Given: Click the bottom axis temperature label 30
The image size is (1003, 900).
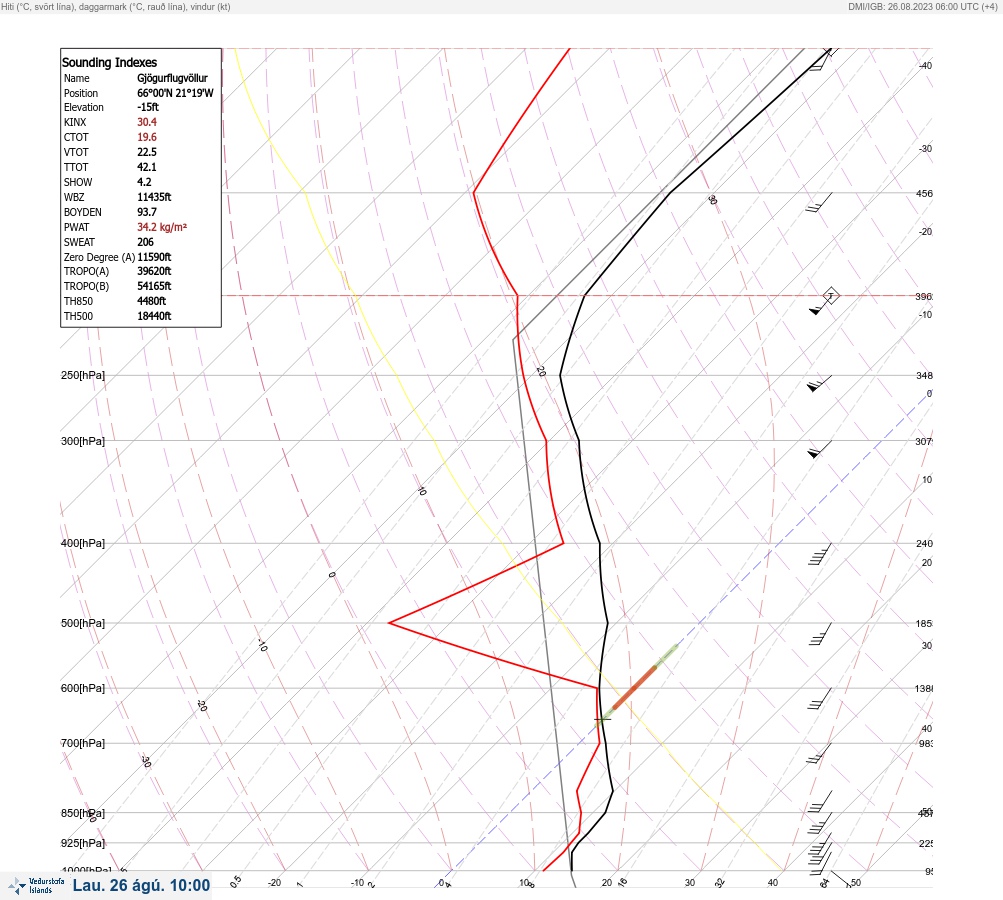Looking at the screenshot, I should pyautogui.click(x=690, y=883).
